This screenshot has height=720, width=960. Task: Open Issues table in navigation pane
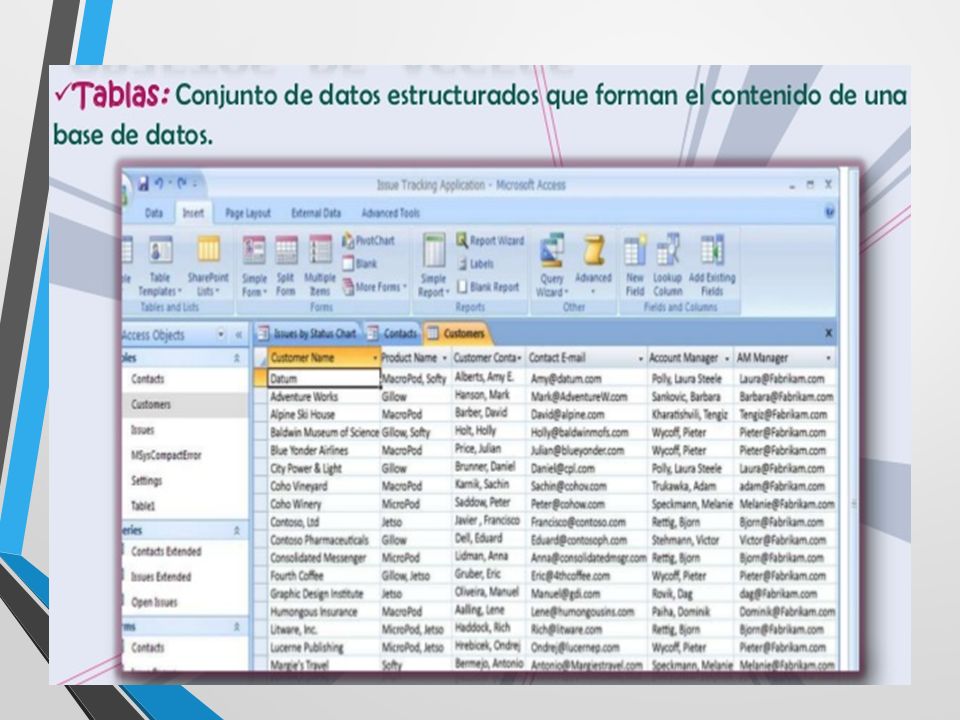tap(142, 430)
